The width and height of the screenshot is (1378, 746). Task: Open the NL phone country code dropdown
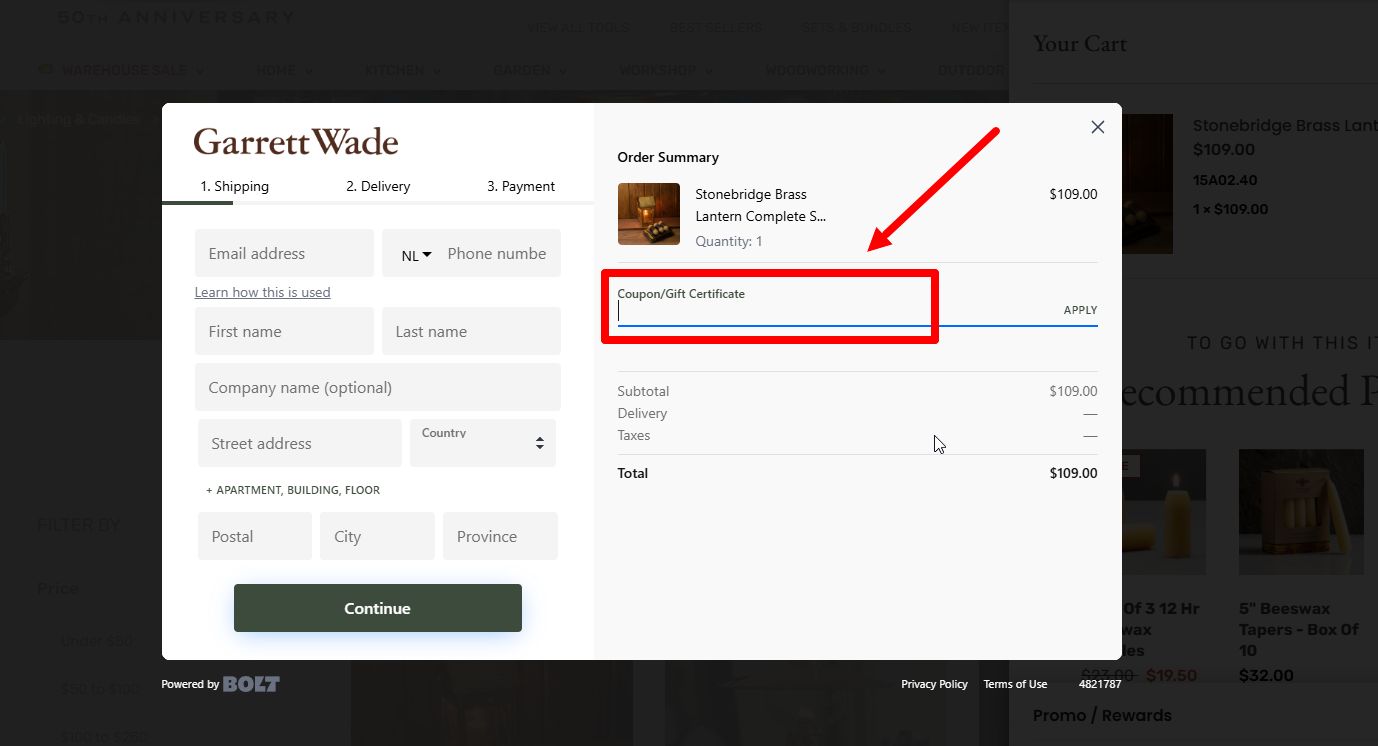pos(414,254)
